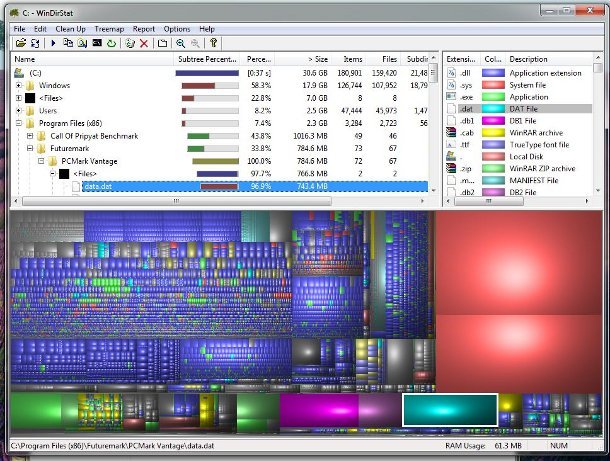Click the data.dat file icon
The height and width of the screenshot is (461, 610).
click(x=76, y=186)
